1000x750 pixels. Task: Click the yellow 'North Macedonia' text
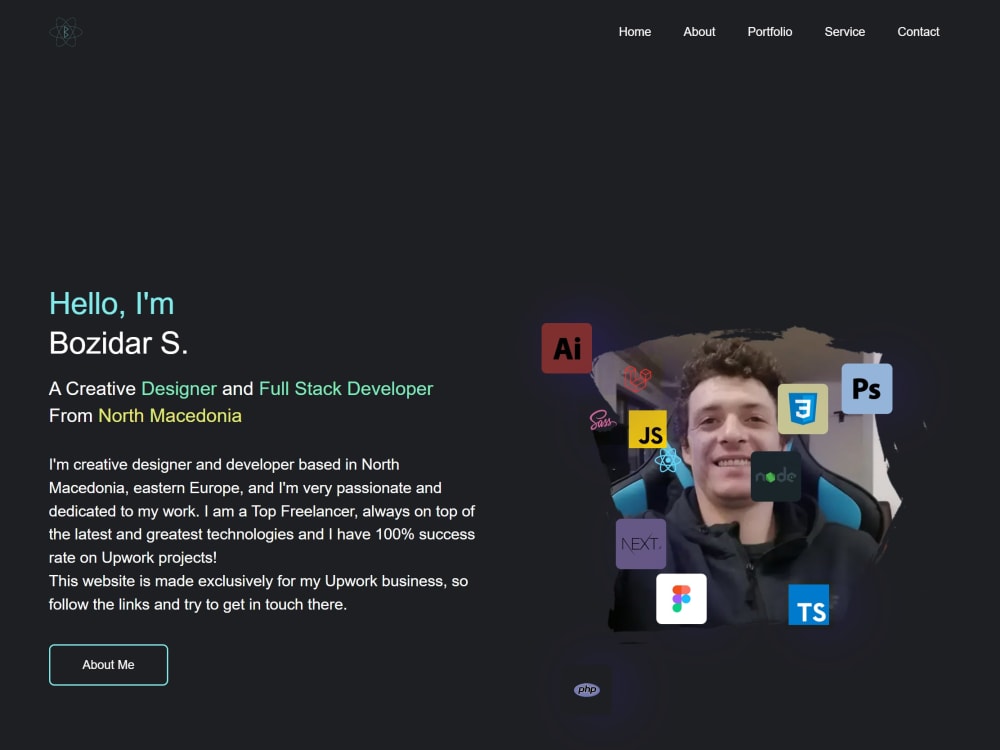pos(170,416)
